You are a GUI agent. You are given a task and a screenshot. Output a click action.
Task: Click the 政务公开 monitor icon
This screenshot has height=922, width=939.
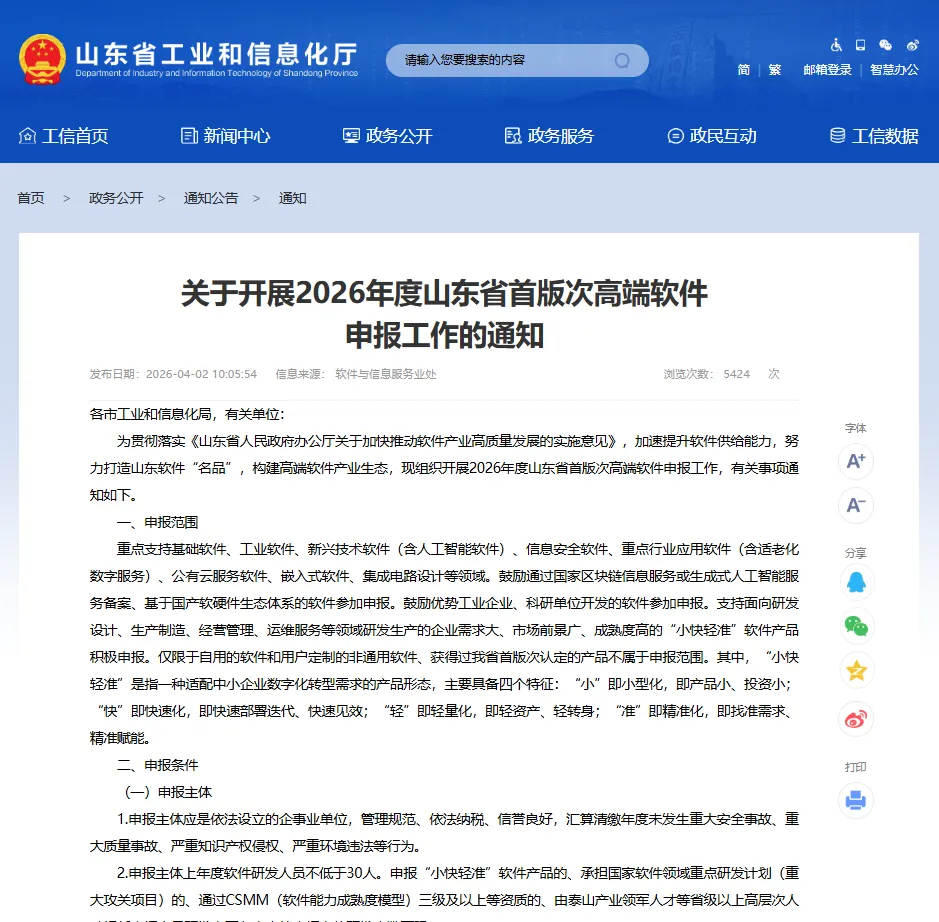(x=351, y=136)
